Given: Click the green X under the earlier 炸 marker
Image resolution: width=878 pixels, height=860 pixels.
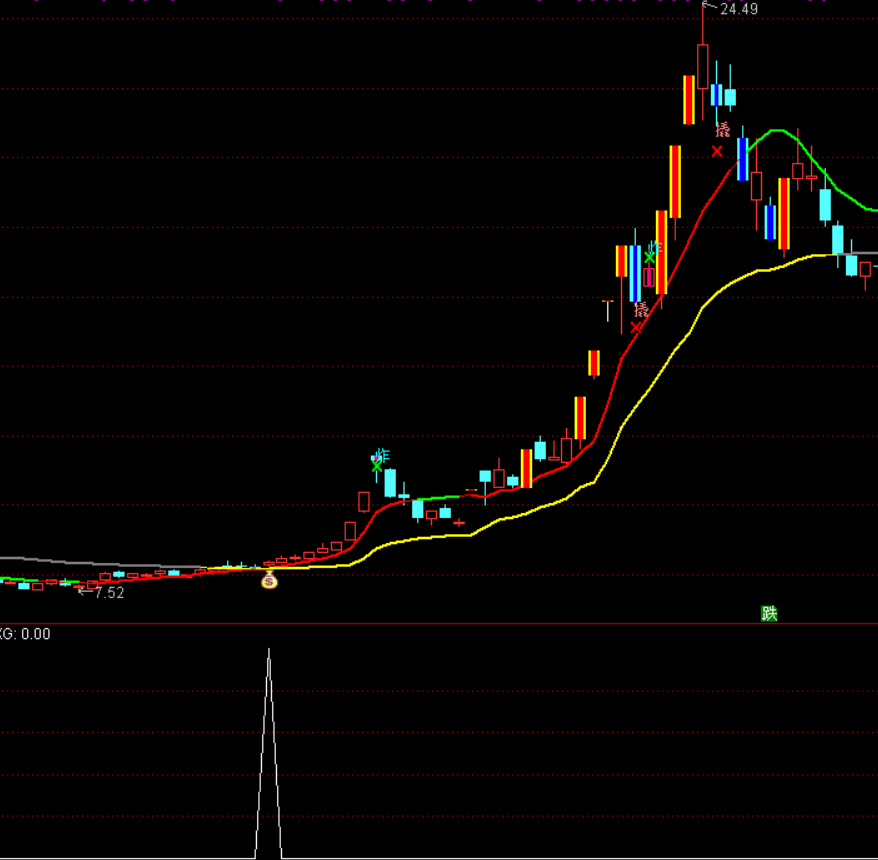Looking at the screenshot, I should click(x=376, y=466).
